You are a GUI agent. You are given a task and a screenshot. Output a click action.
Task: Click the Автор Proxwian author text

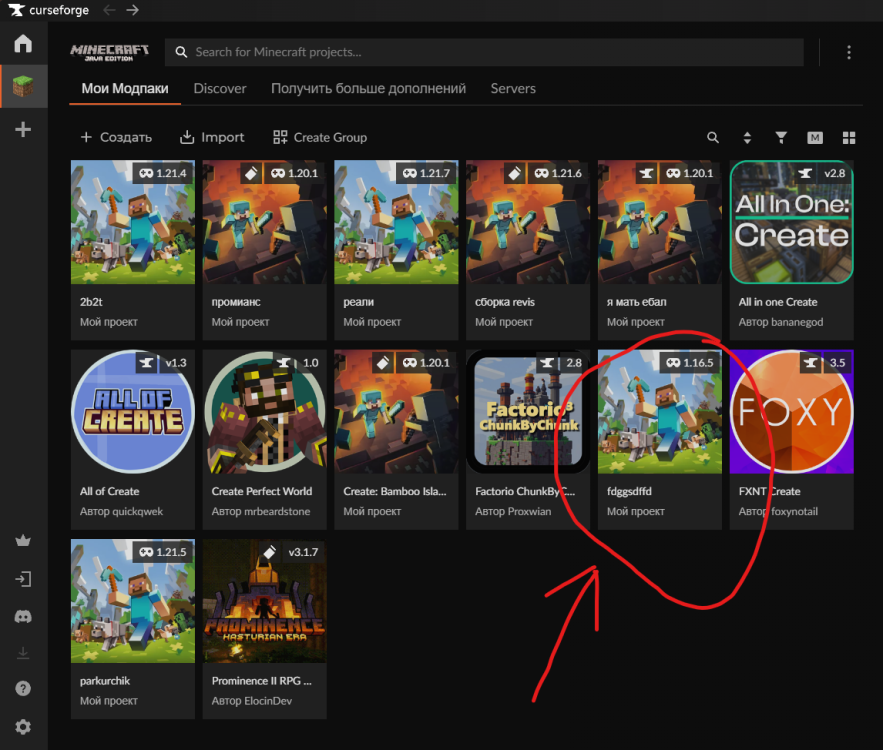tap(513, 511)
